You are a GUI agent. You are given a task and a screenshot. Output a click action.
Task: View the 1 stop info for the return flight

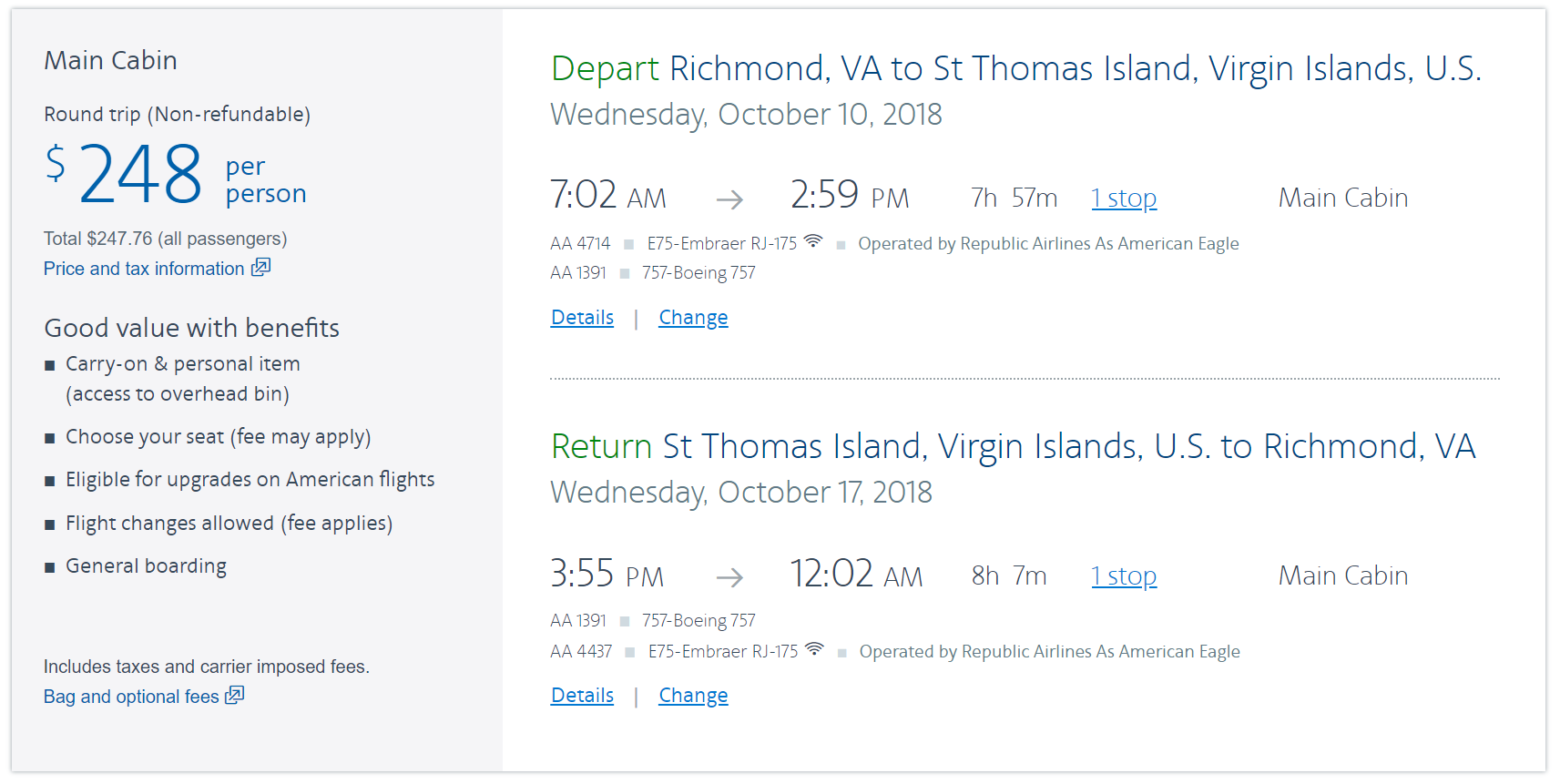point(1124,576)
